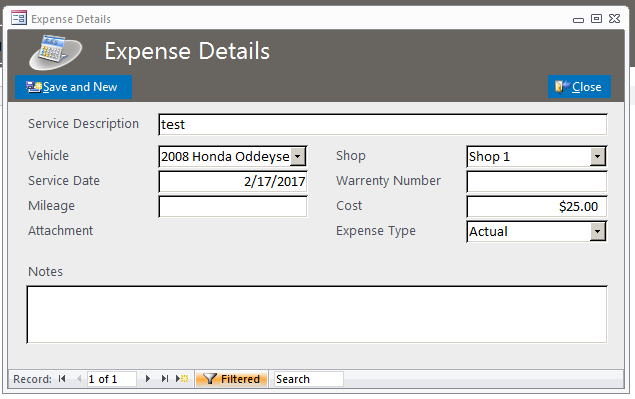Select the Cost field showing $25.00
Viewport: 635px width, 399px height.
(x=537, y=207)
